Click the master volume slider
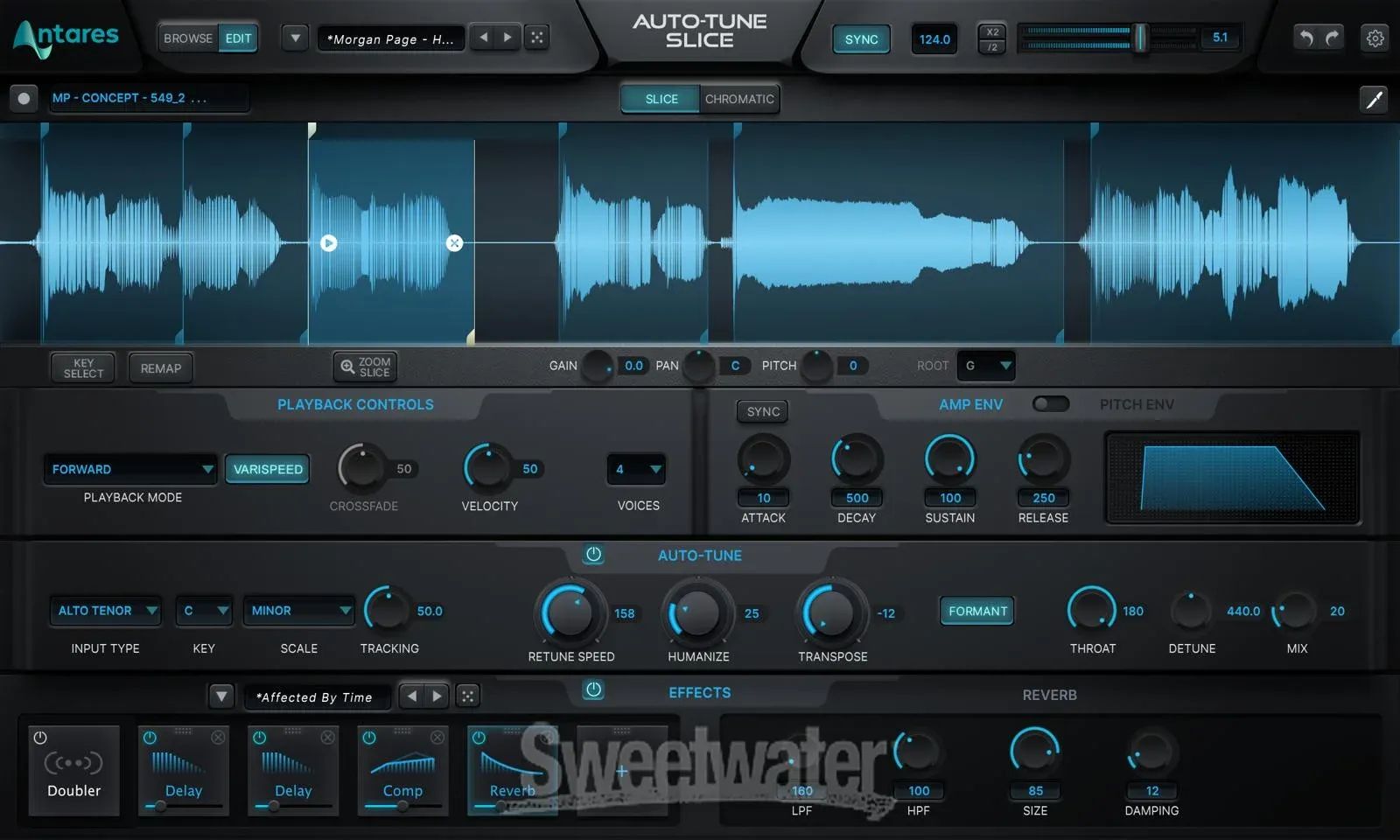This screenshot has width=1400, height=840. (x=1141, y=38)
